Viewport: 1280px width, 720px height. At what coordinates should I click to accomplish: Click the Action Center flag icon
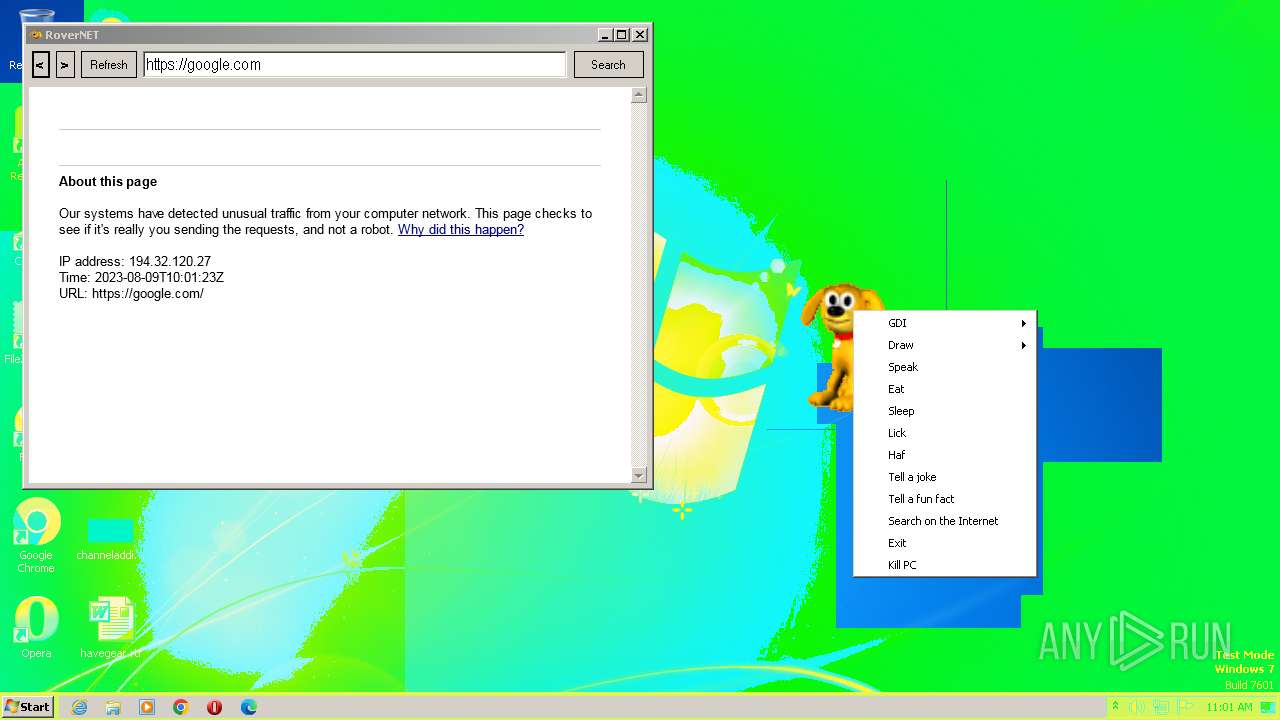(1185, 707)
